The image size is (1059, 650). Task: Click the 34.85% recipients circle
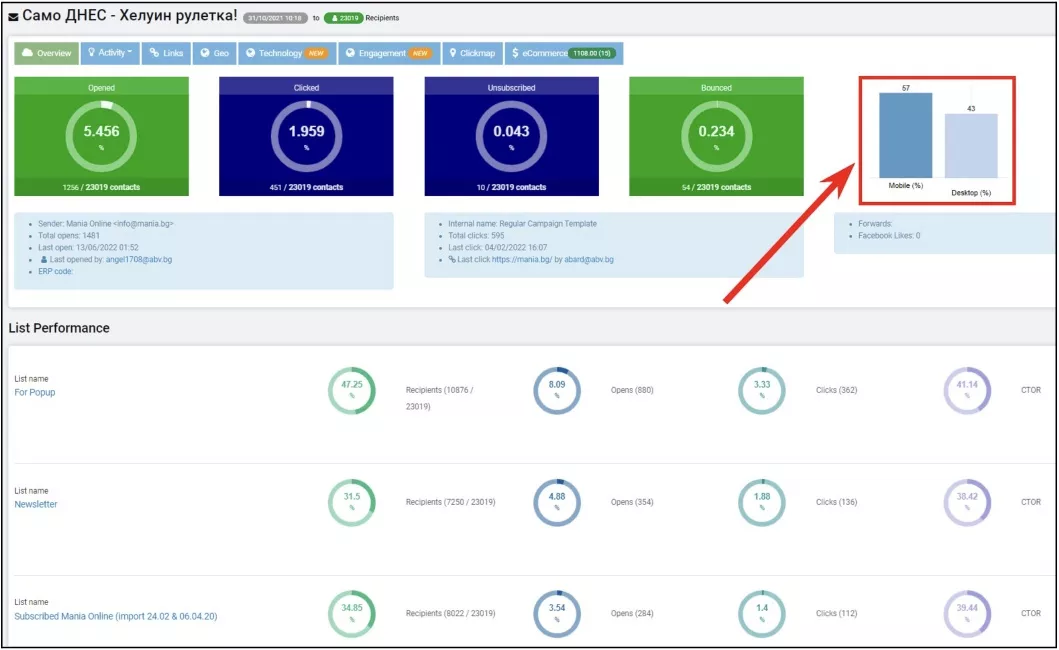(x=352, y=614)
